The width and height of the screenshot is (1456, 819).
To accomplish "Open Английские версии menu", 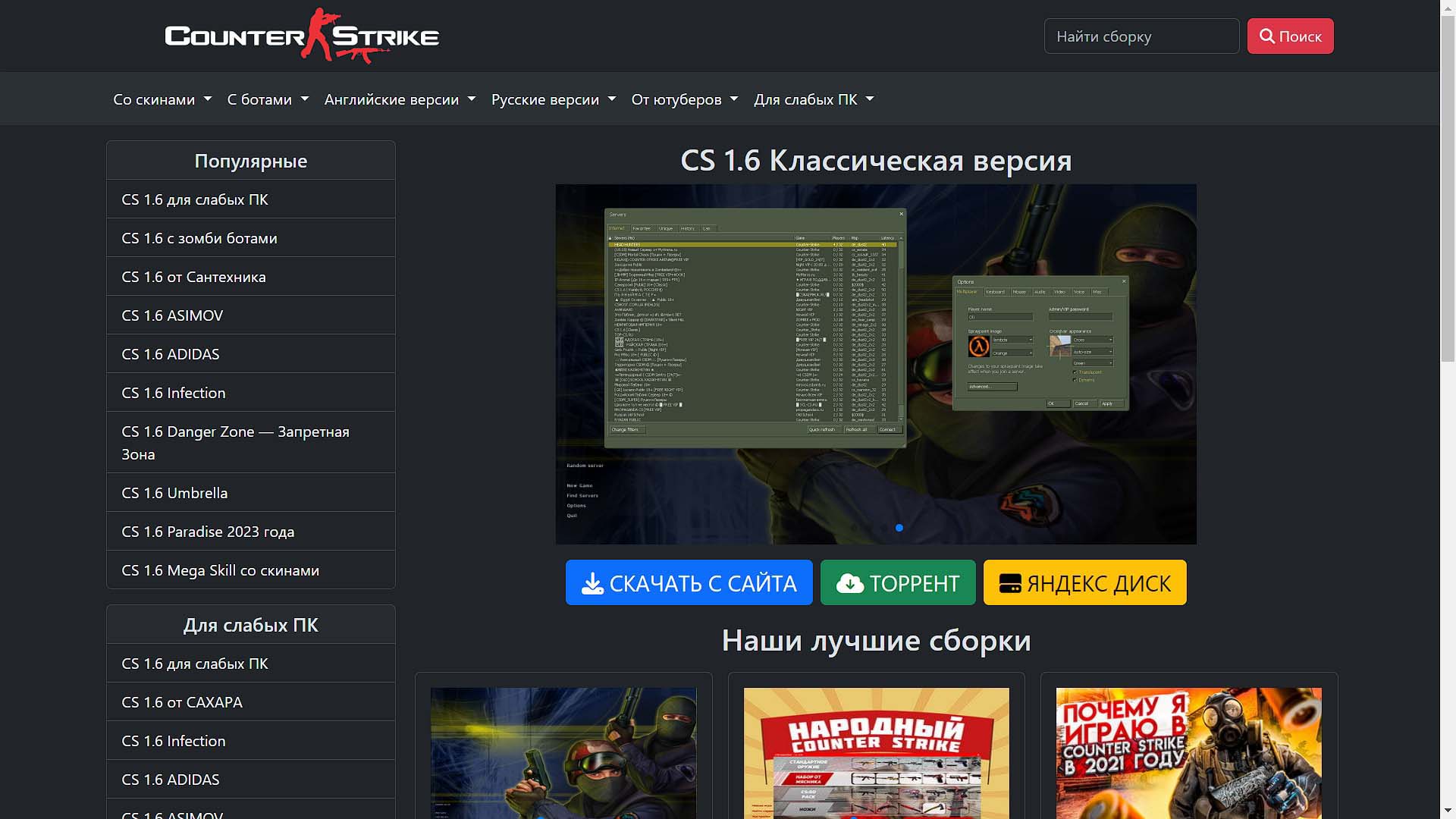I will (x=399, y=99).
